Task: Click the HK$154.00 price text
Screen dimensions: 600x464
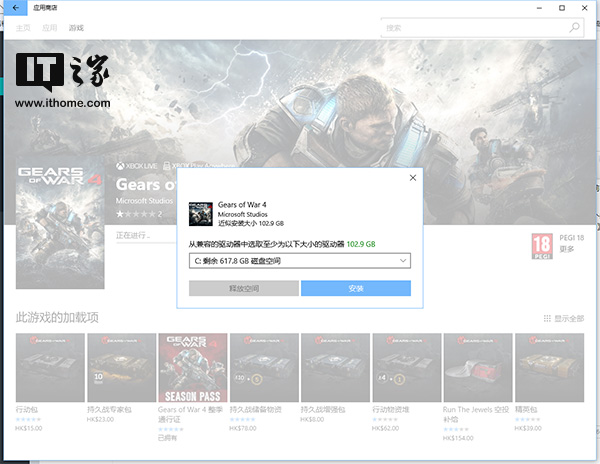Action: tap(458, 438)
